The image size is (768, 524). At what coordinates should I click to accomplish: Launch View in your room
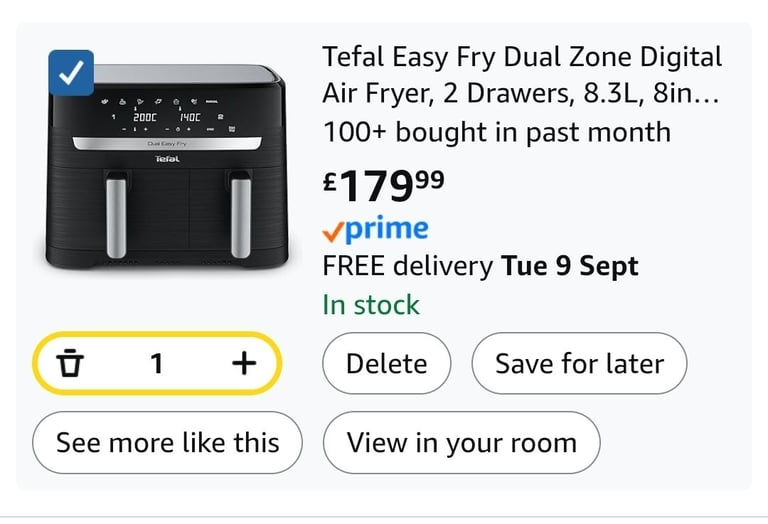click(x=461, y=443)
